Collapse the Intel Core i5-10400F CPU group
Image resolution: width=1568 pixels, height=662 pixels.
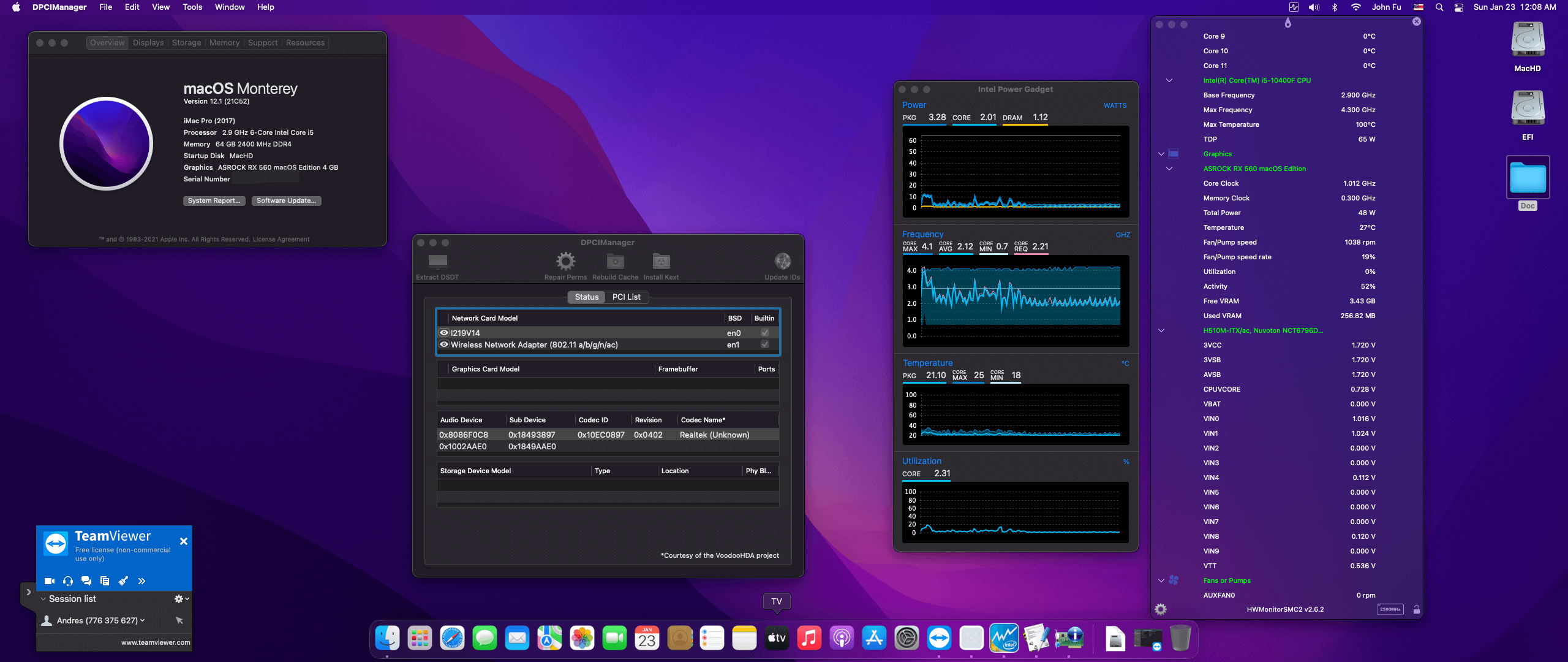[1169, 80]
